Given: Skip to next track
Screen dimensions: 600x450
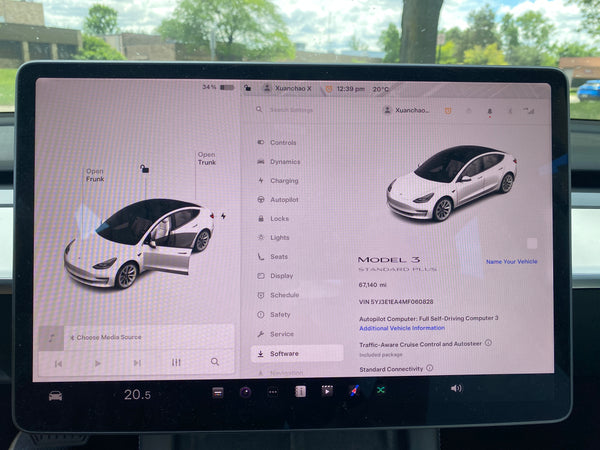Looking at the screenshot, I should (137, 363).
